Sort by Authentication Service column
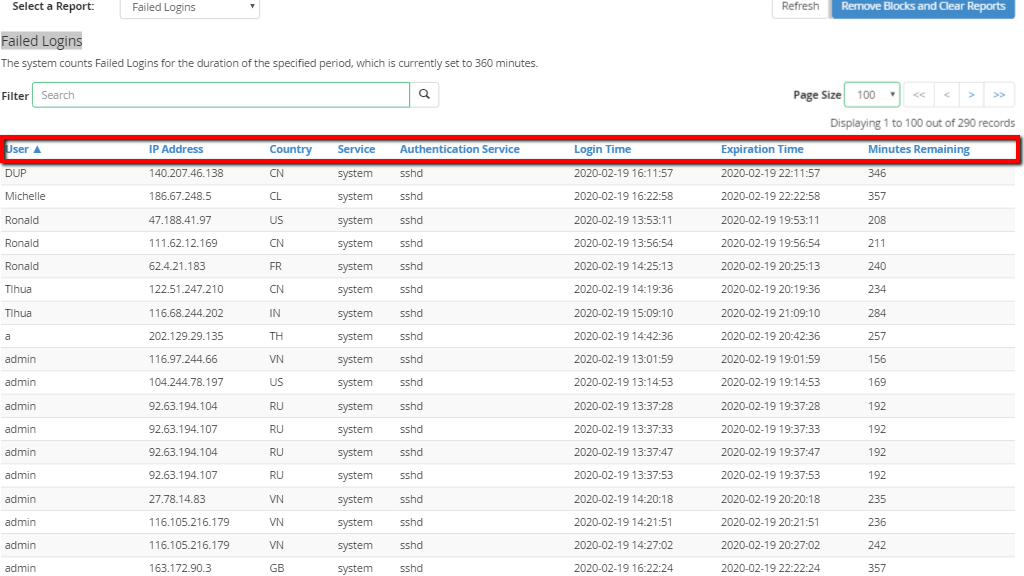 460,149
